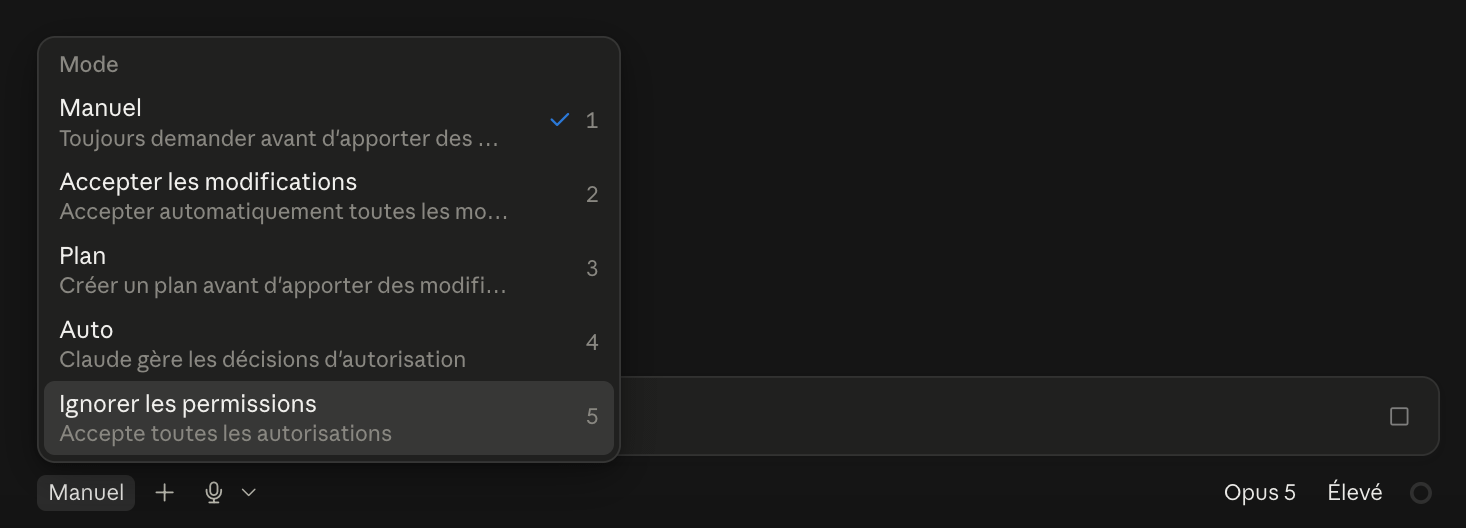The image size is (1466, 528).
Task: Click the square stop icon in input box
Action: point(1399,416)
